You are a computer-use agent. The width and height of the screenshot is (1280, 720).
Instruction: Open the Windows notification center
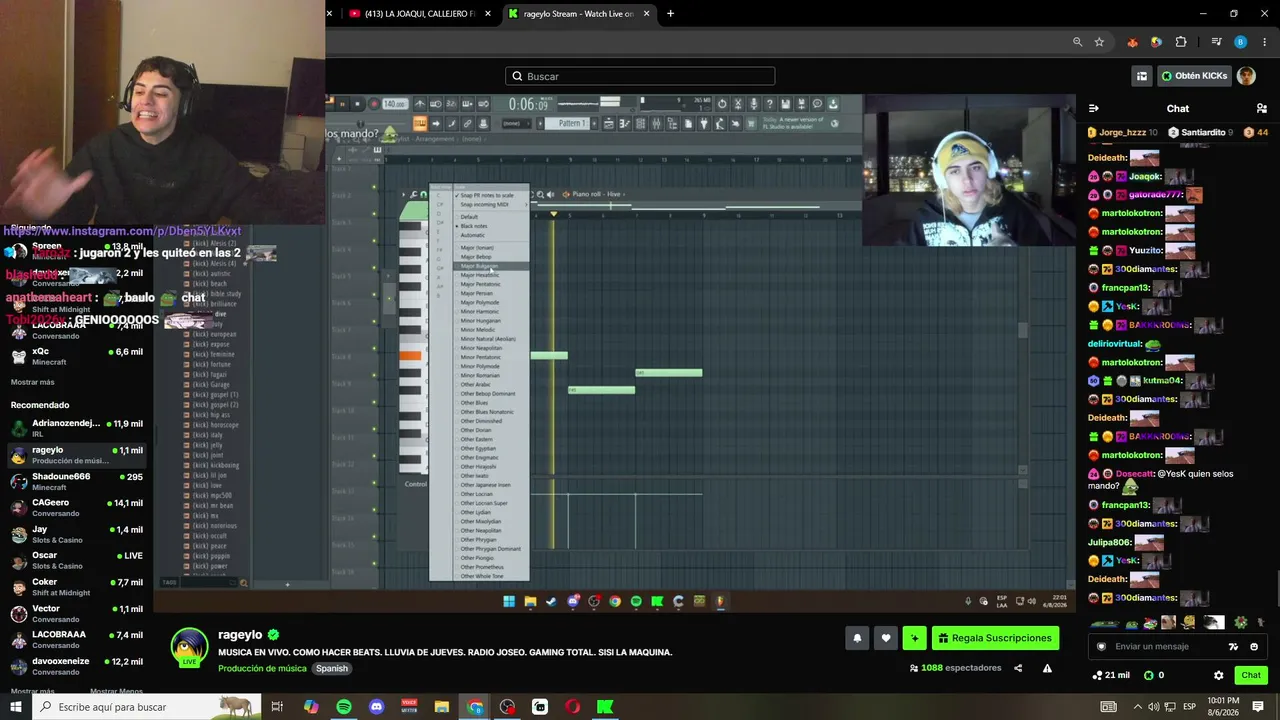pyautogui.click(x=1258, y=707)
